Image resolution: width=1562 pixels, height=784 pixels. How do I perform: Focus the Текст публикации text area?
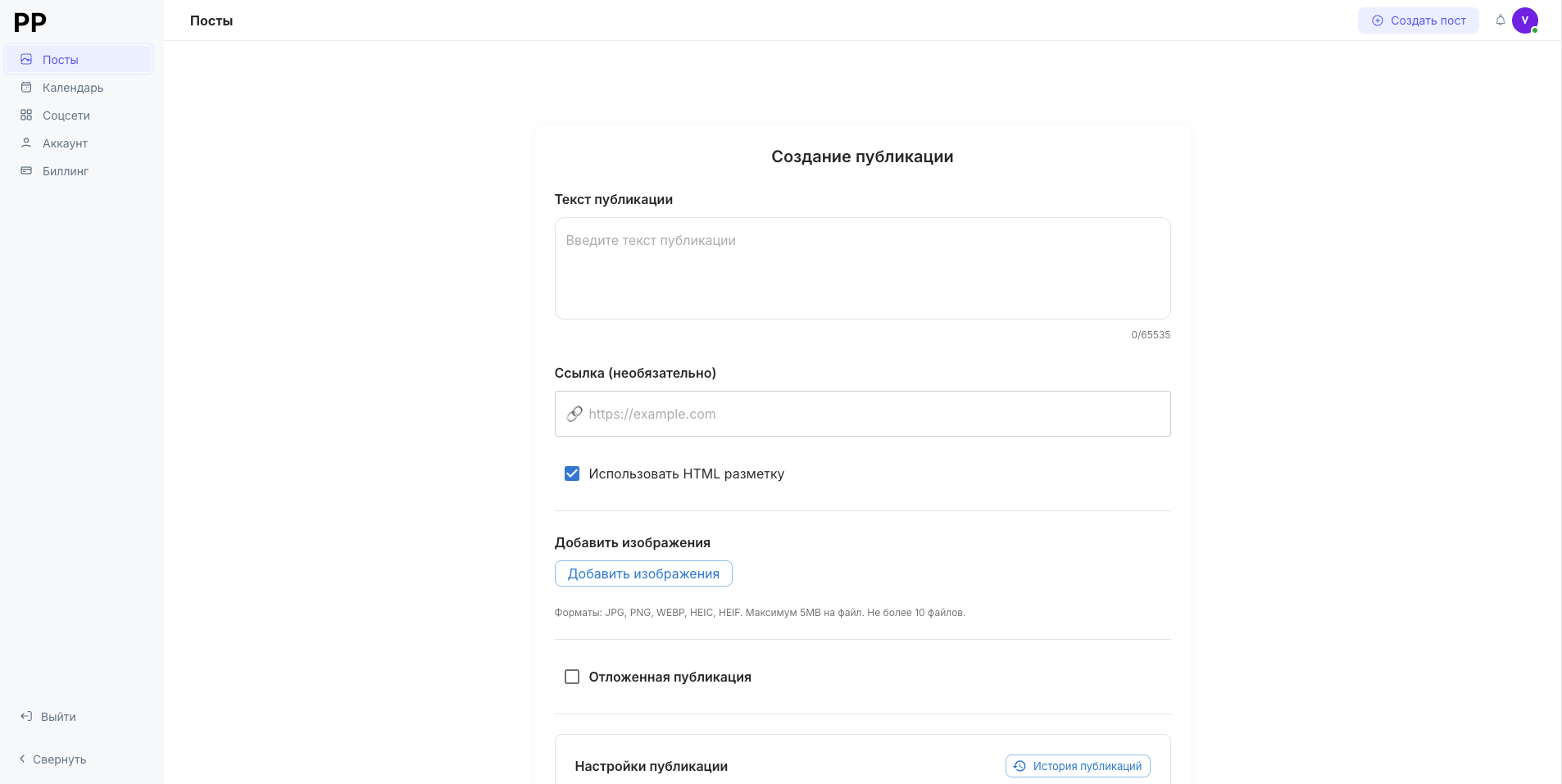point(862,268)
